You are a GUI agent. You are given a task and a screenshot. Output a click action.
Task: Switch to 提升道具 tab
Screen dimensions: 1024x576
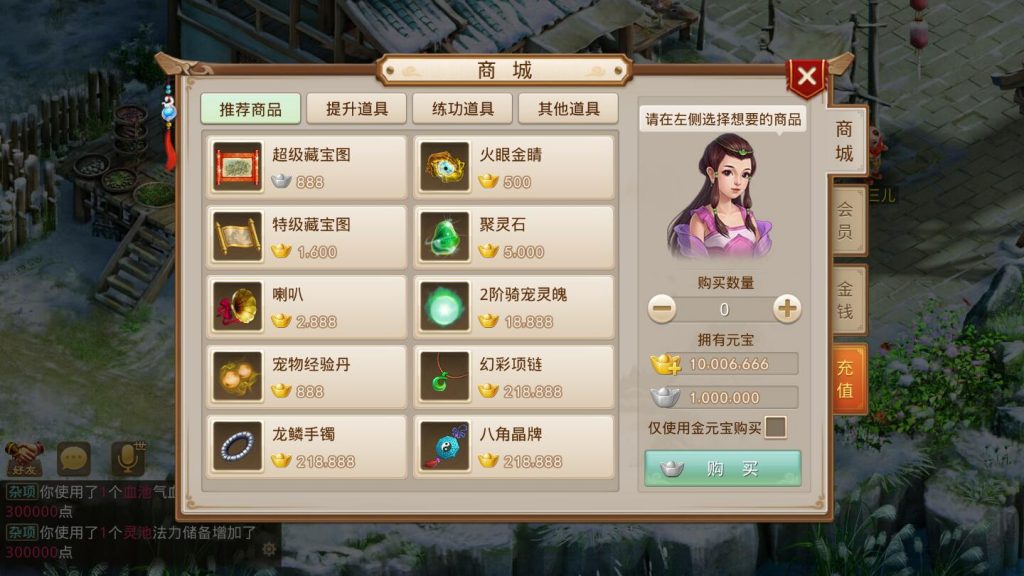click(x=357, y=108)
